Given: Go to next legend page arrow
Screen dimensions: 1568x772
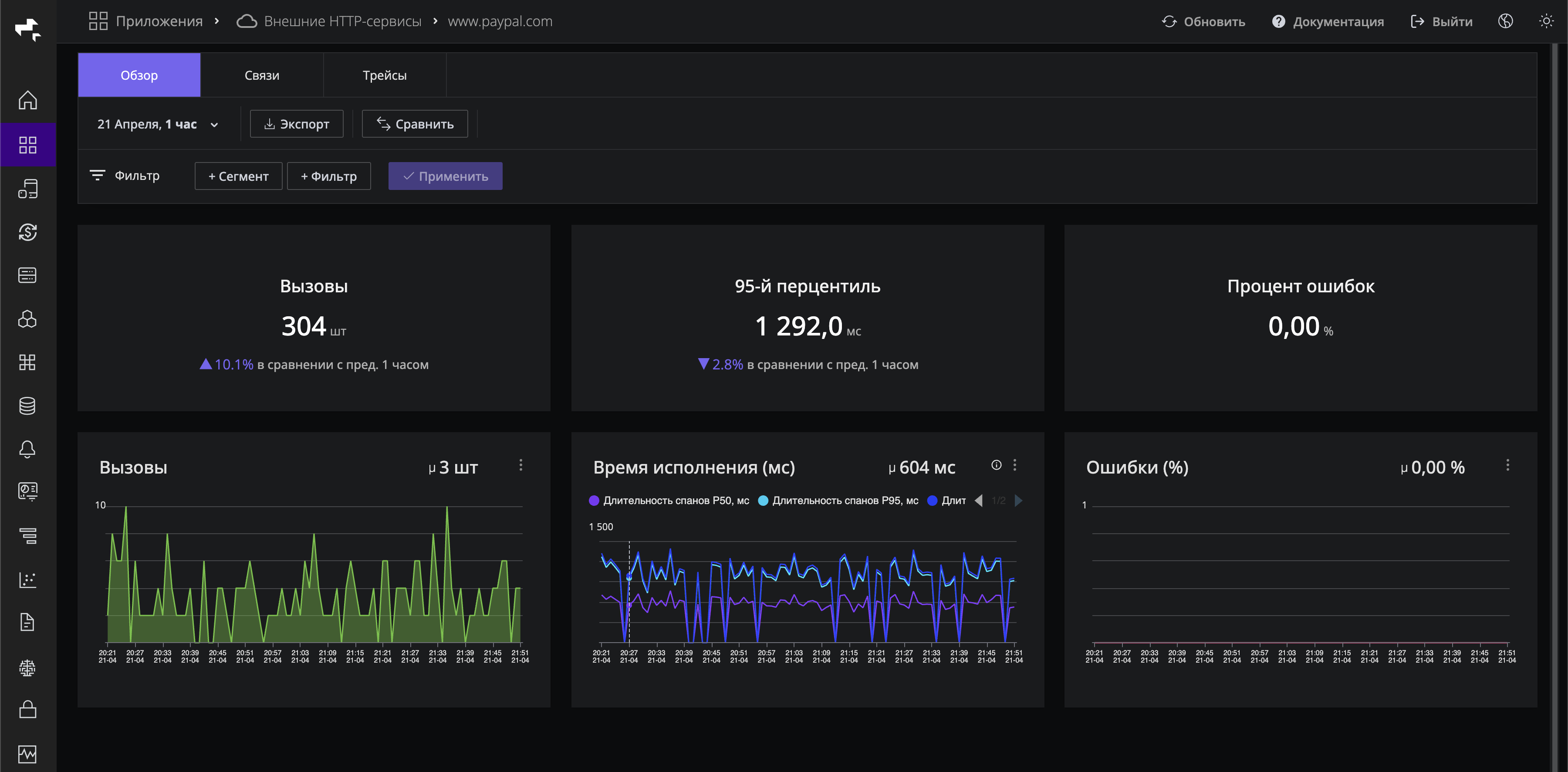Looking at the screenshot, I should tap(1018, 501).
